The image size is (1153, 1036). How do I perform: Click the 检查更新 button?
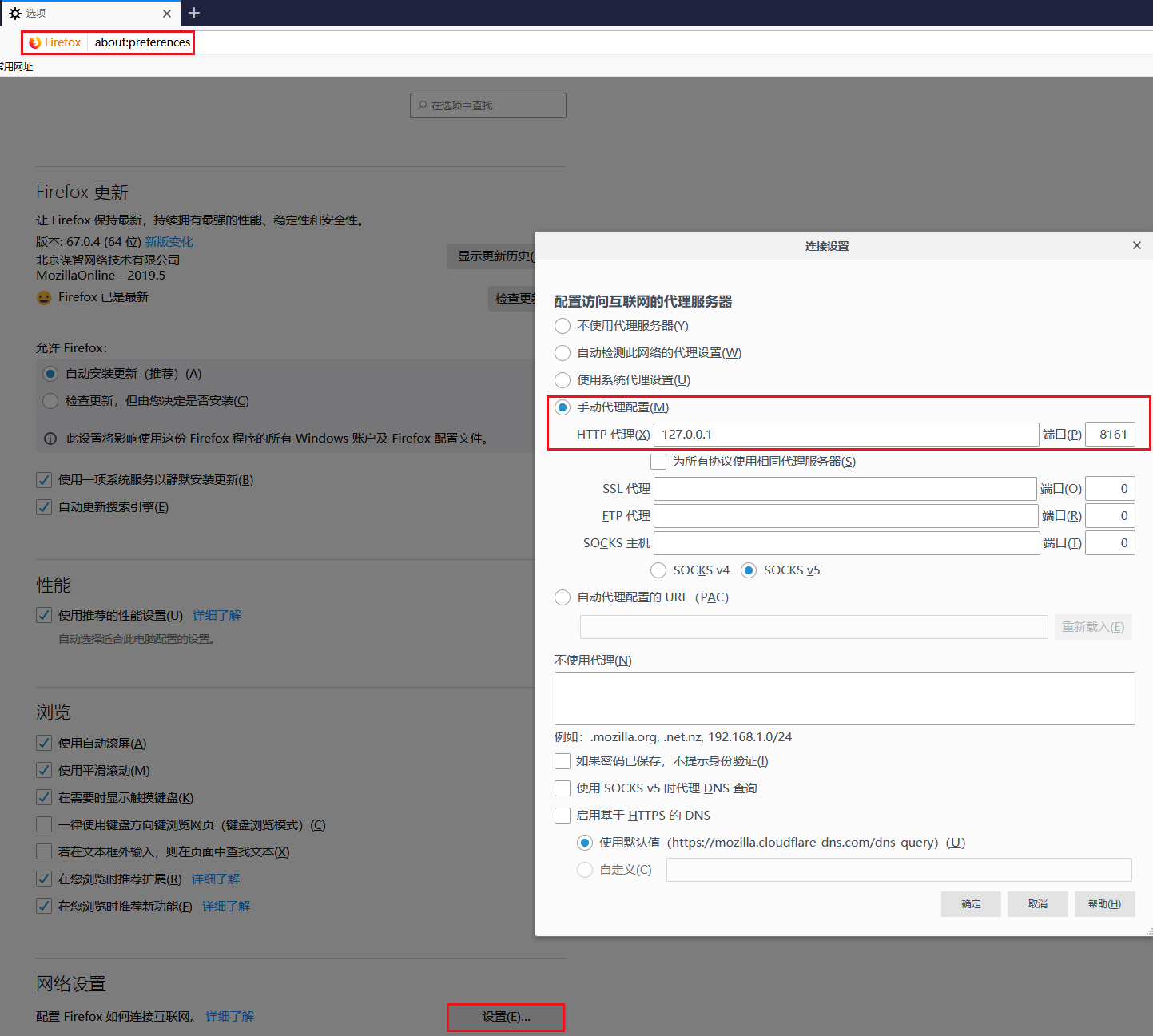(x=511, y=299)
